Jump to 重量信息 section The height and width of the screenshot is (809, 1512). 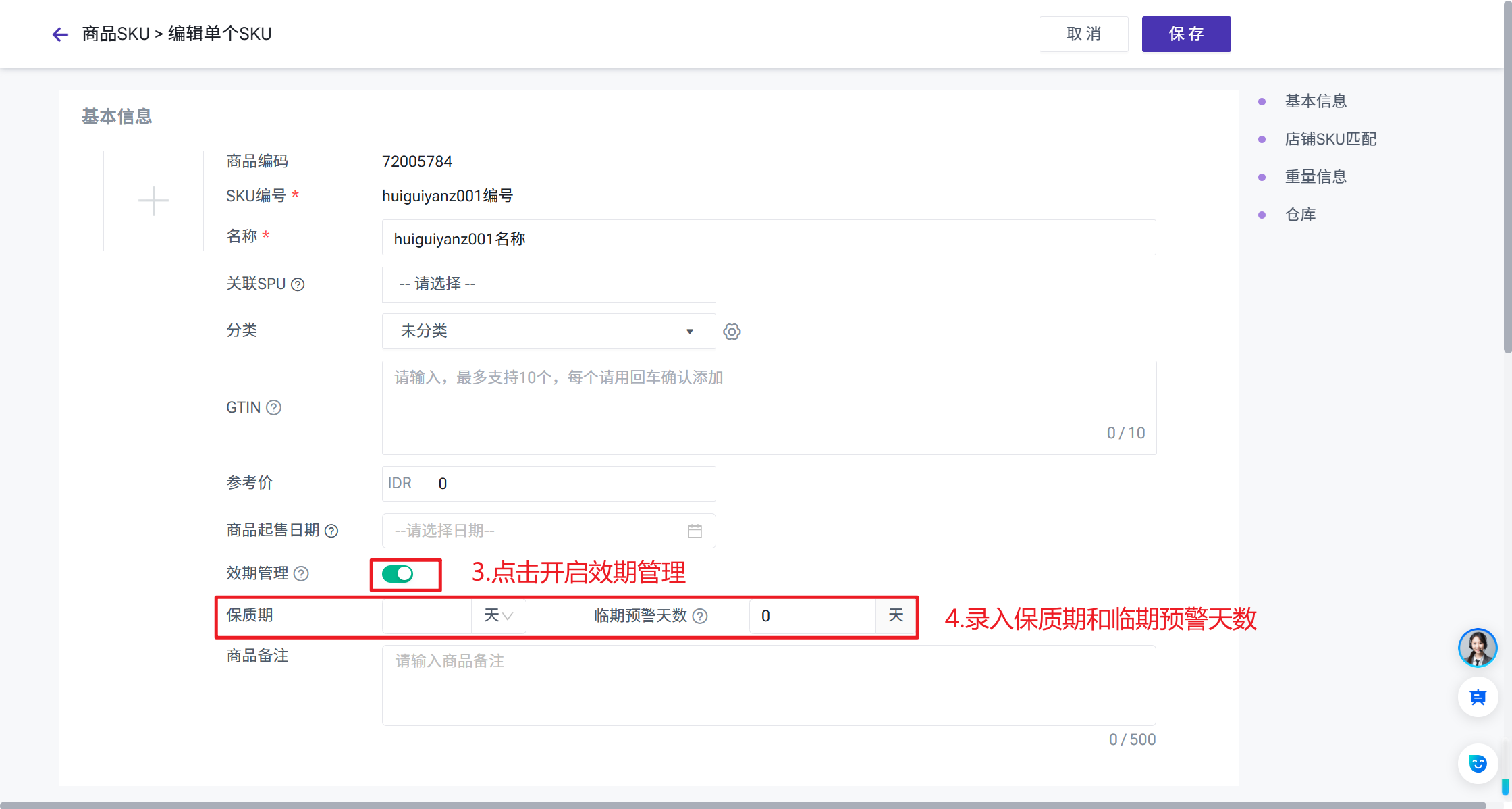[1315, 177]
